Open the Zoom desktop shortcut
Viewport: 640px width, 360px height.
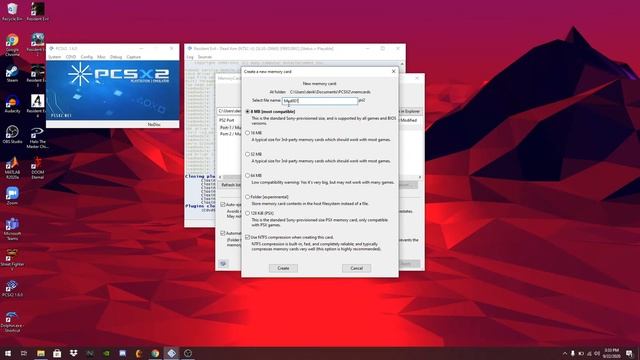[12, 196]
